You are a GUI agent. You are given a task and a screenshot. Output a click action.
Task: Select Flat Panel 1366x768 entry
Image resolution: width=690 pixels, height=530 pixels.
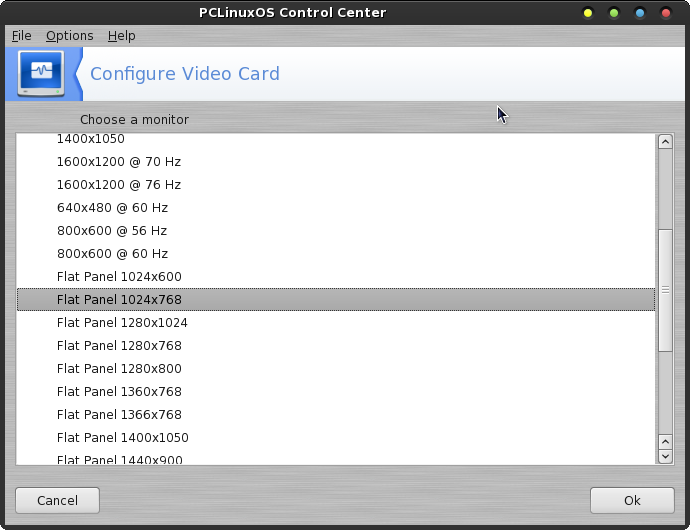336,415
